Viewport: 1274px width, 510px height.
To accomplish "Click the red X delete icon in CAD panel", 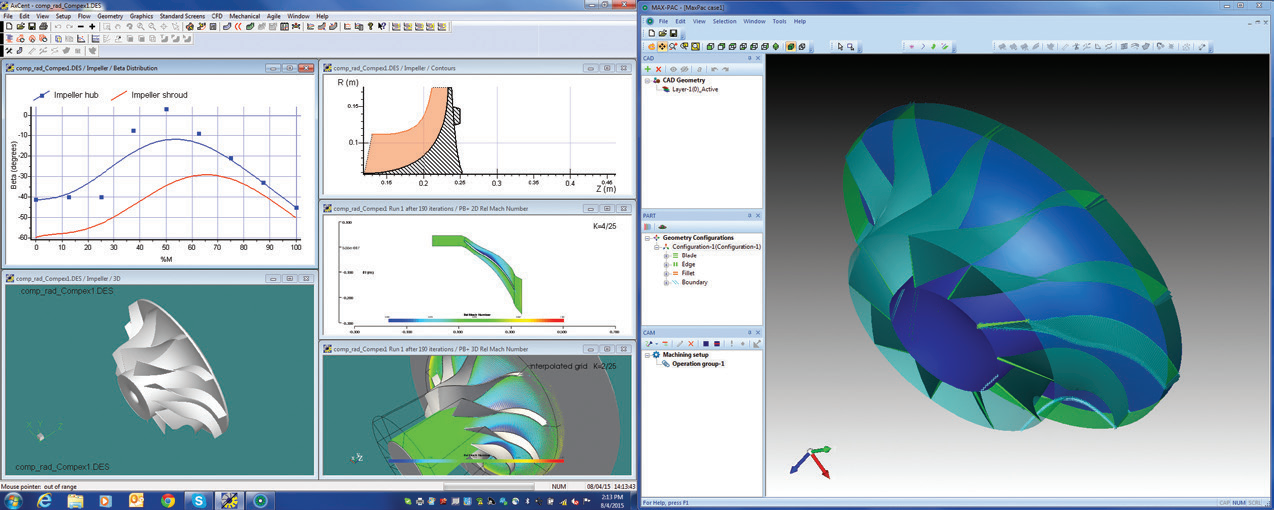I will [x=658, y=69].
